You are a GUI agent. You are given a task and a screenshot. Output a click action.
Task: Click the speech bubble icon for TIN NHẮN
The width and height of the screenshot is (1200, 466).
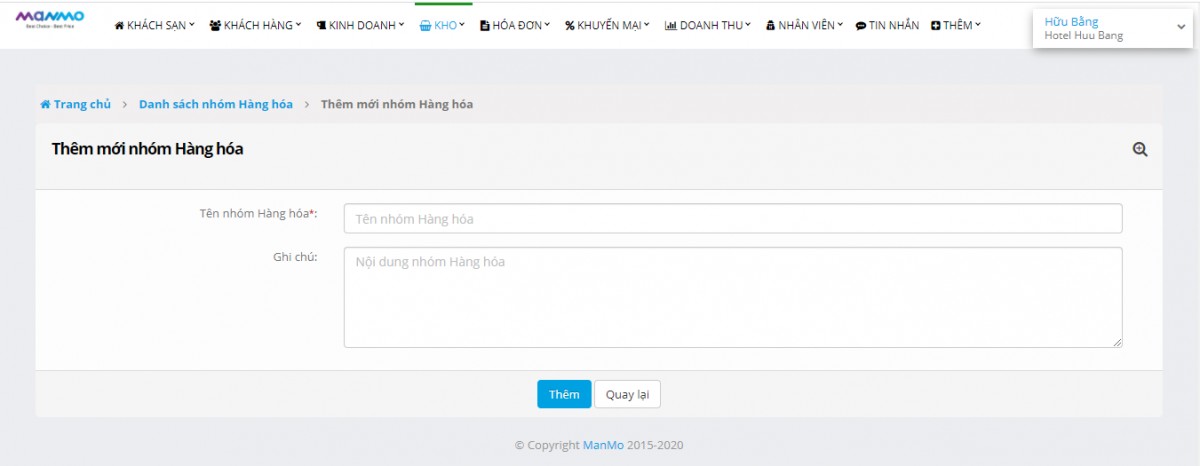[861, 25]
